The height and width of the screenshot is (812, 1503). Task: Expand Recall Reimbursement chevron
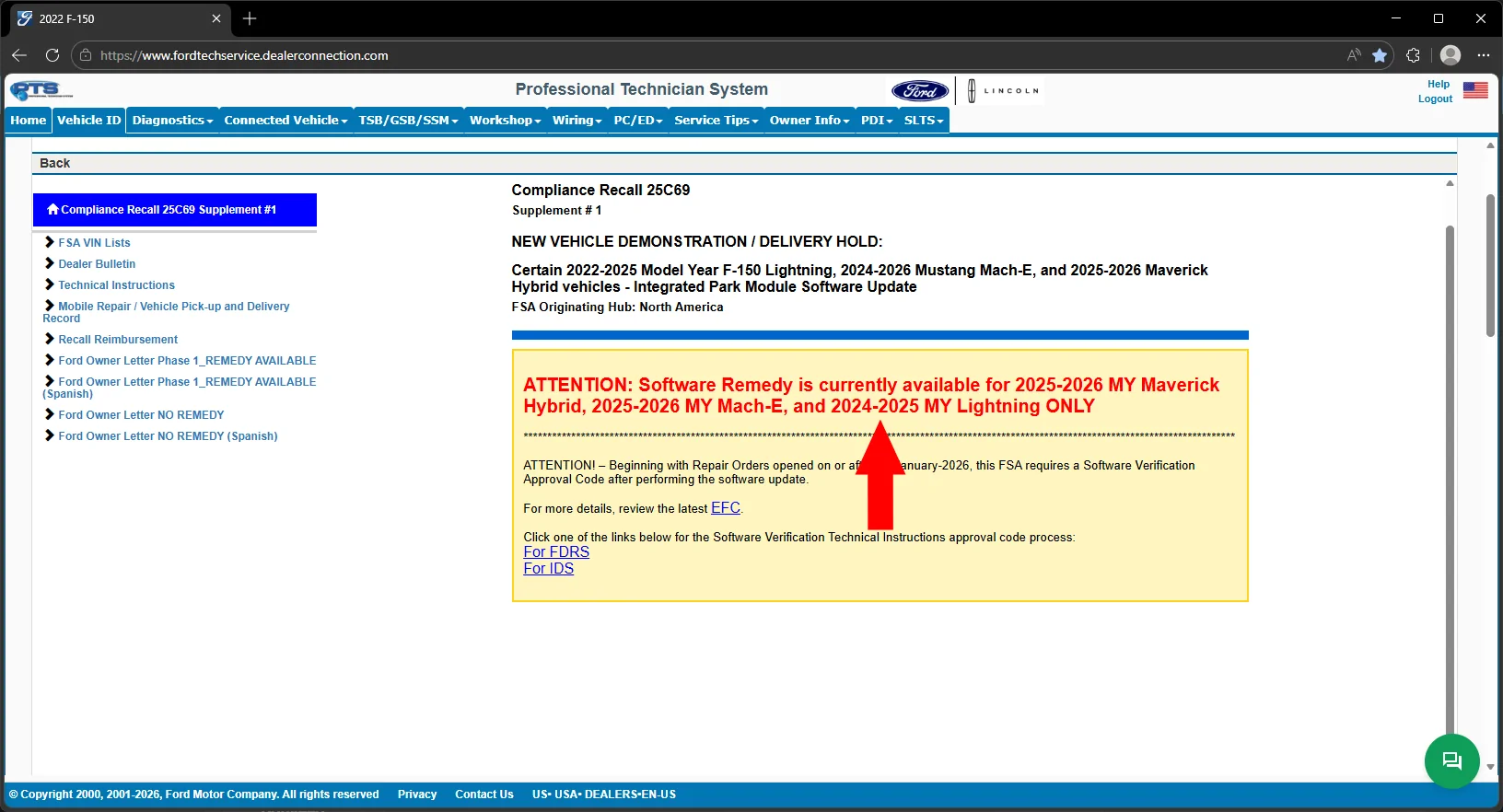point(50,339)
